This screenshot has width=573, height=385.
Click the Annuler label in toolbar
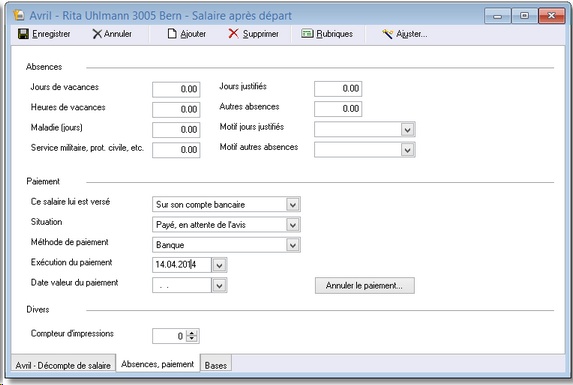coord(118,34)
